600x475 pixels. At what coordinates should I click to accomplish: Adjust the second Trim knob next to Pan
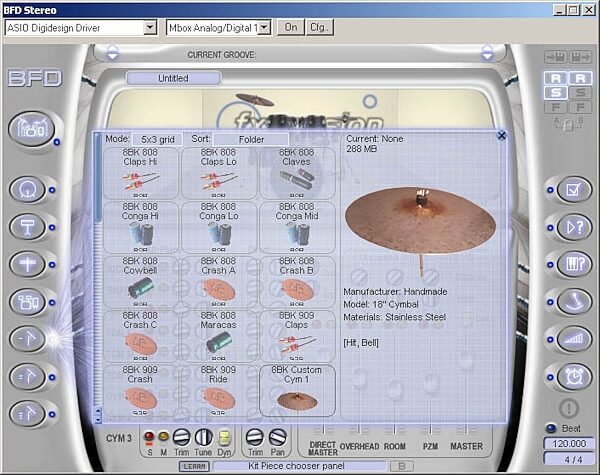[x=254, y=437]
